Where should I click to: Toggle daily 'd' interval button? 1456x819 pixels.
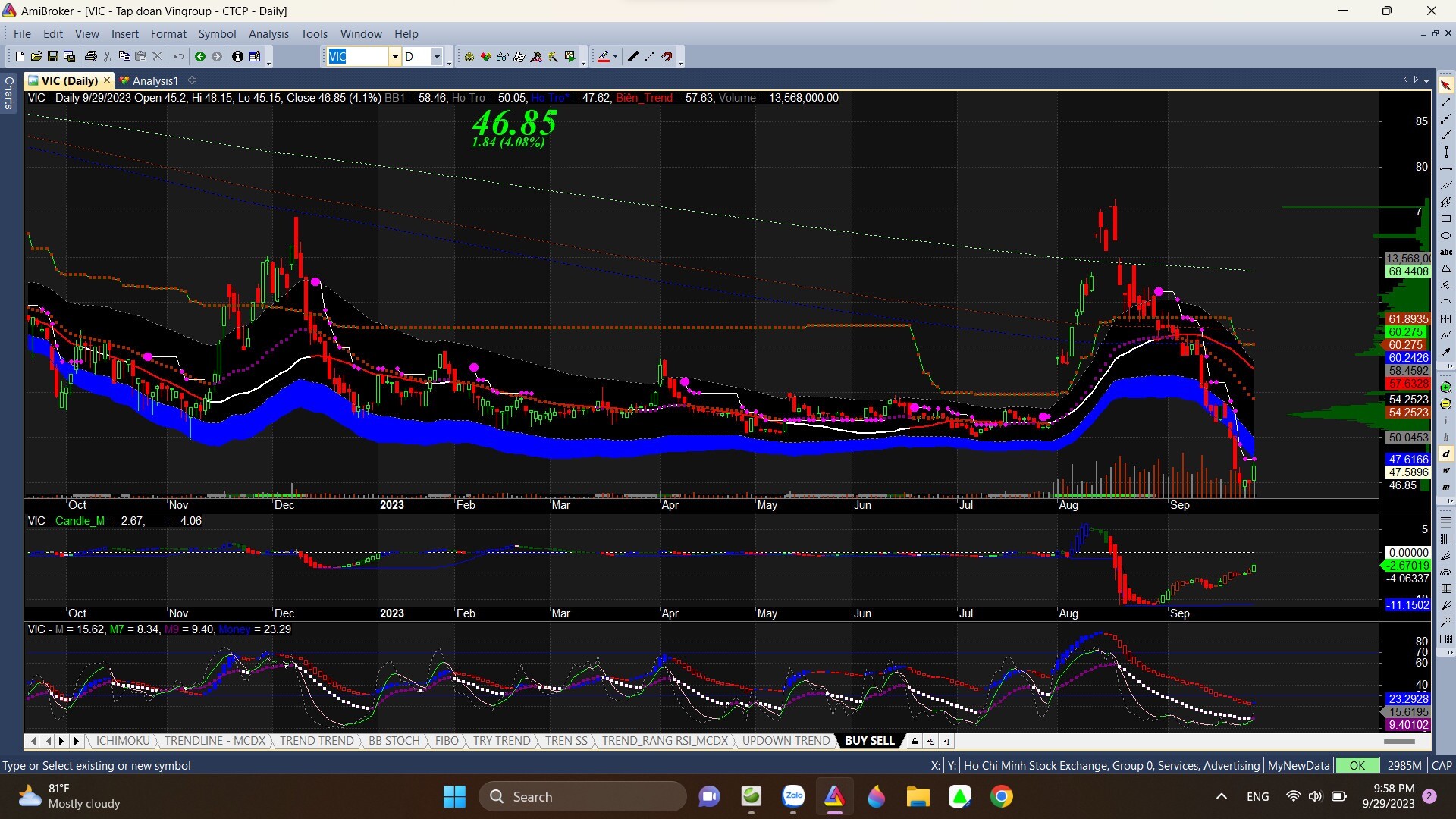[1446, 453]
